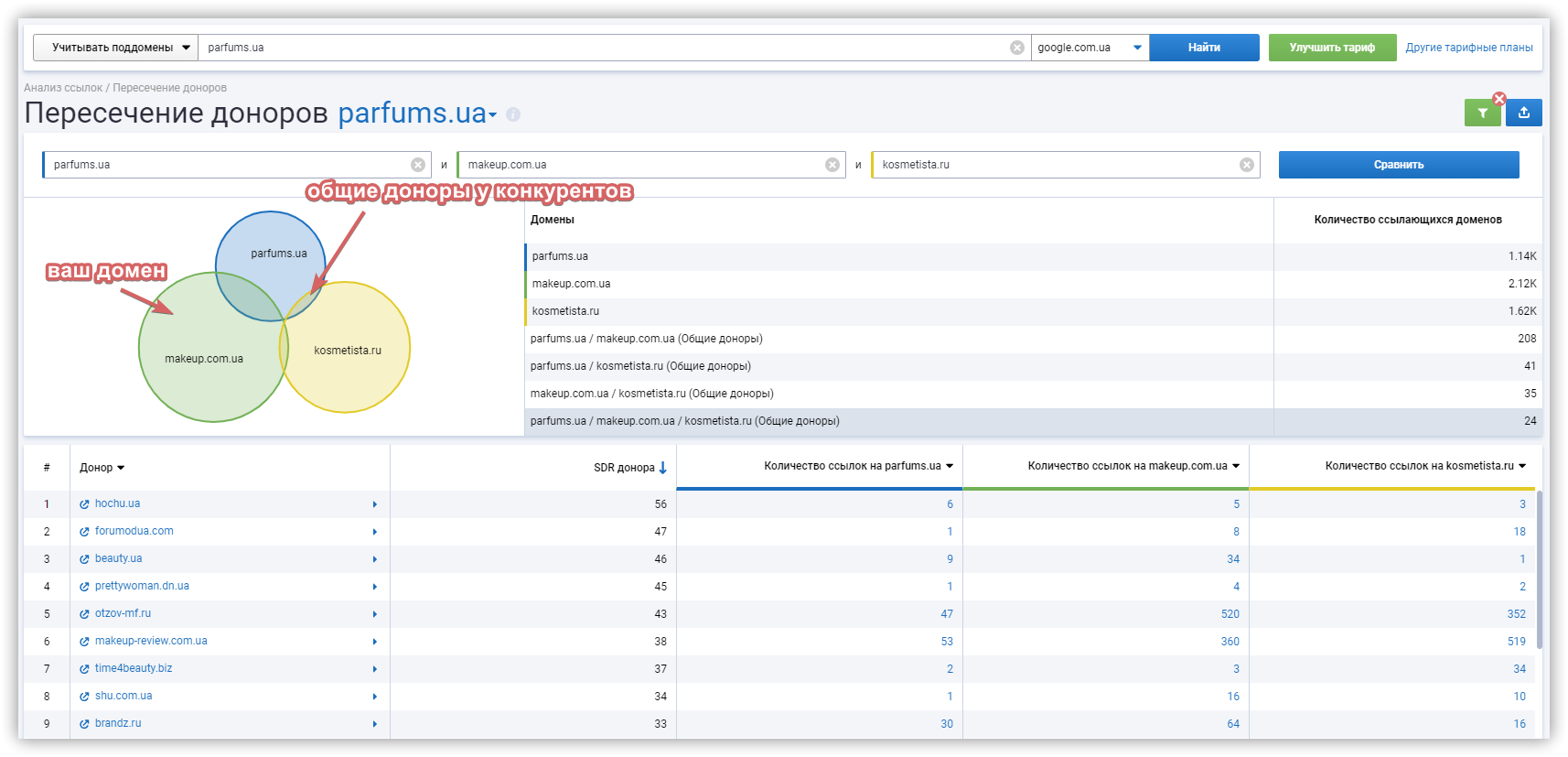Select makeup.com.ua row in domains table
This screenshot has width=1568, height=757.
point(1033,284)
